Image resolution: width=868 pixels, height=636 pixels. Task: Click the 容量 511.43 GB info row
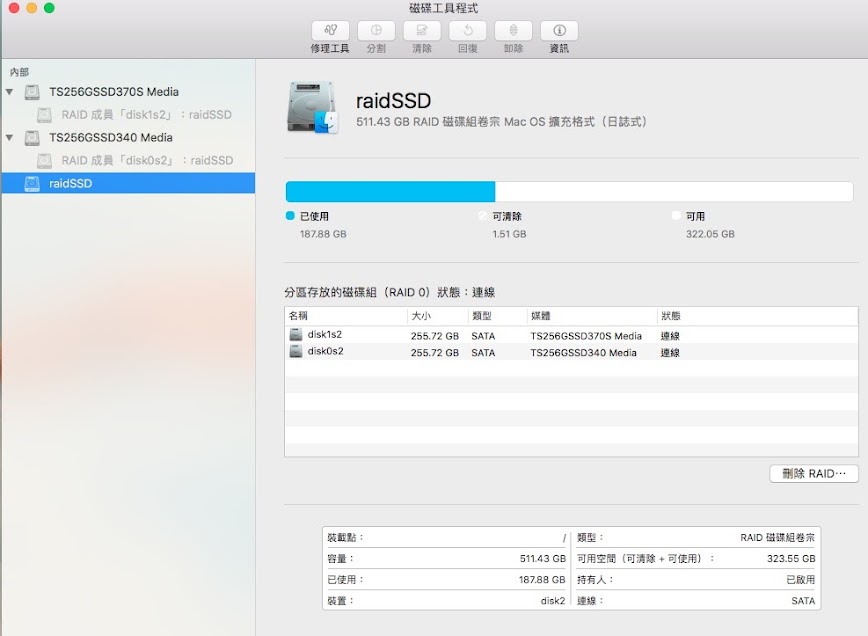[446, 559]
